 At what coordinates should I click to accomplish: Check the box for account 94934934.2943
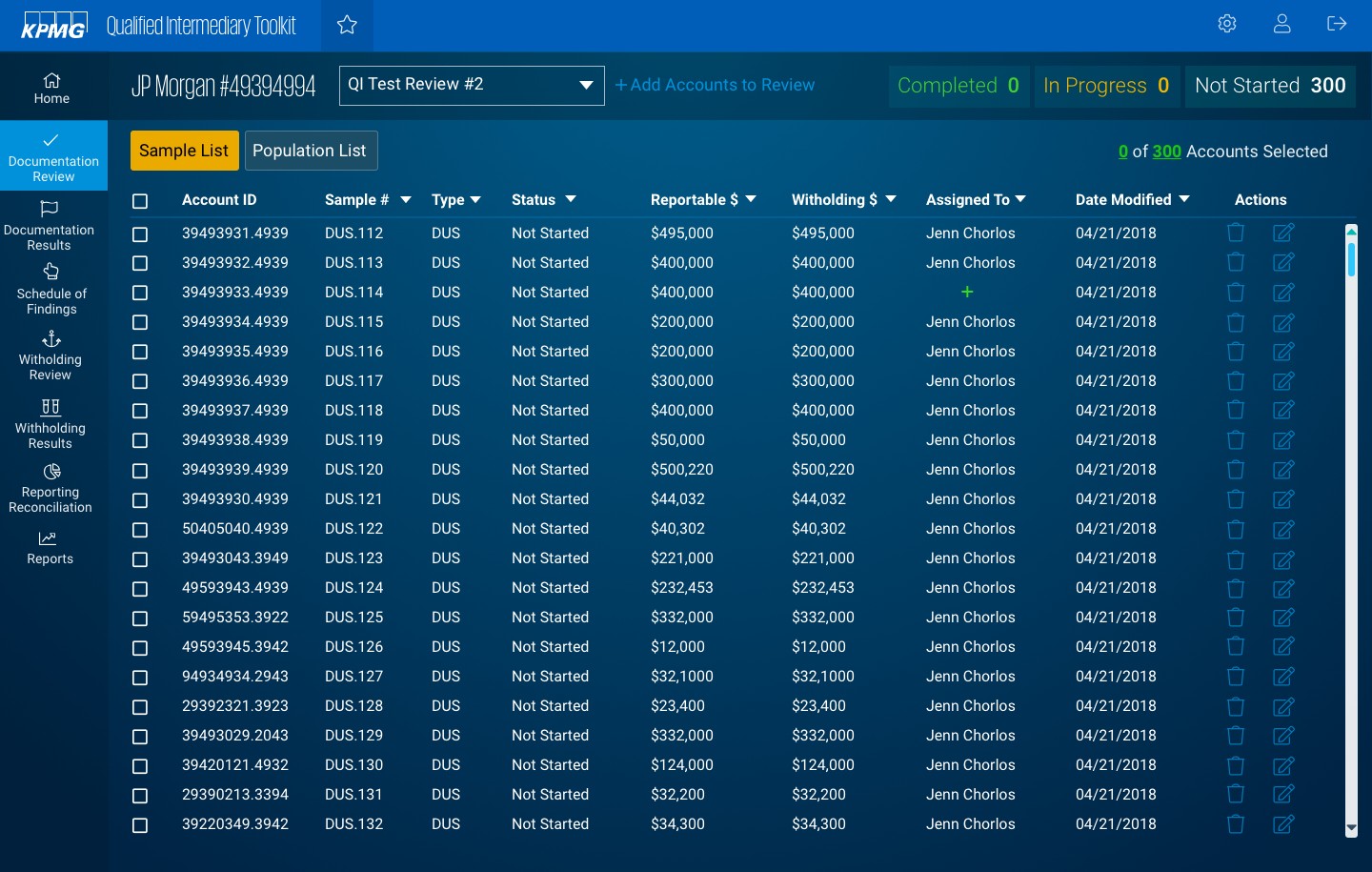click(x=140, y=678)
